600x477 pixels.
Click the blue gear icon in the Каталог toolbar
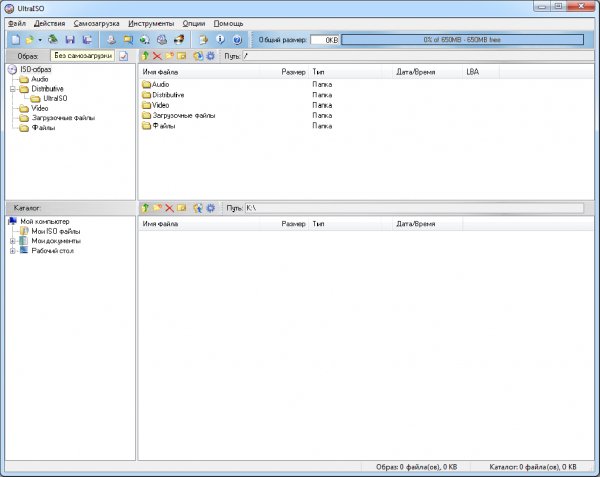210,208
